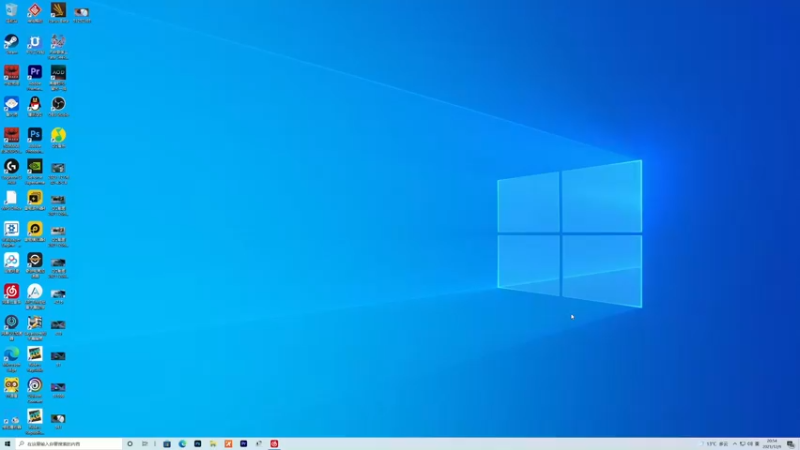Viewport: 800px width, 450px height.
Task: Select the Logitech G HUB desktop shortcut
Action: pyautogui.click(x=11, y=171)
